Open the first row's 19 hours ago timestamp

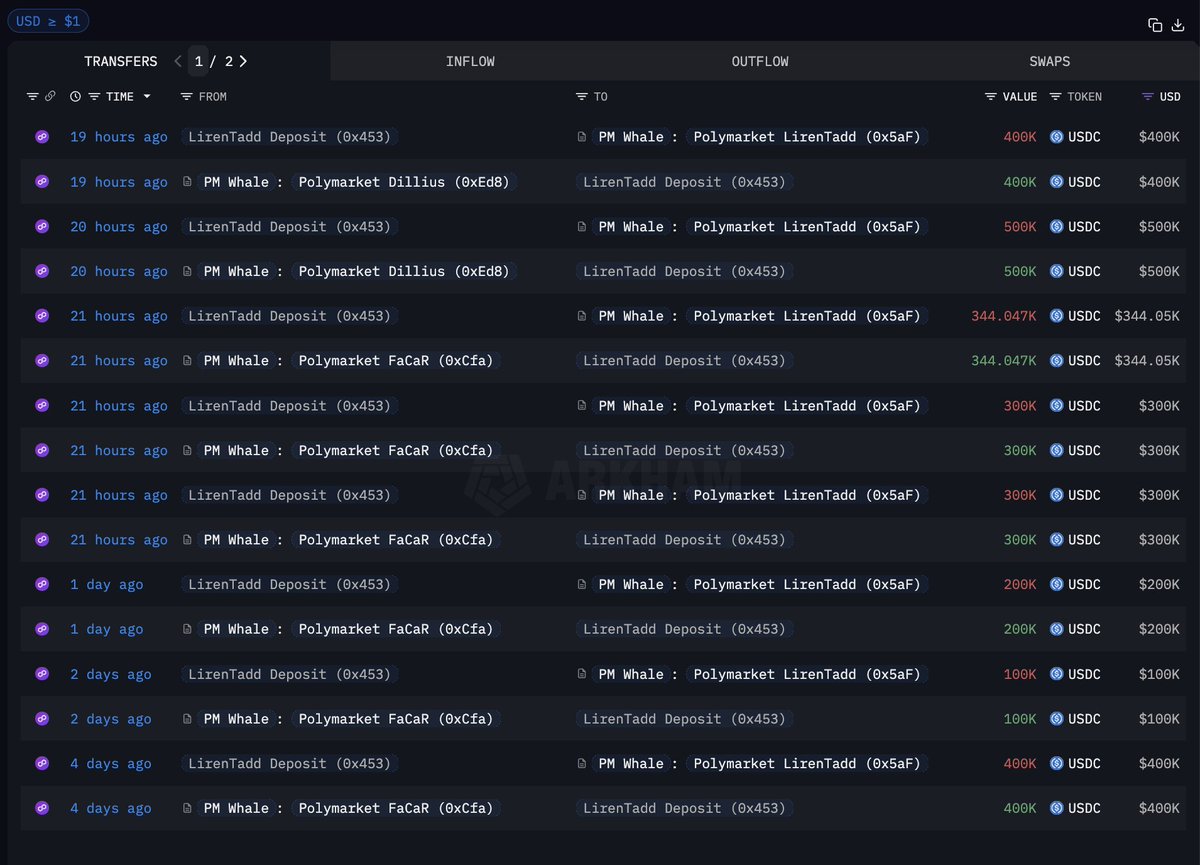click(x=118, y=137)
